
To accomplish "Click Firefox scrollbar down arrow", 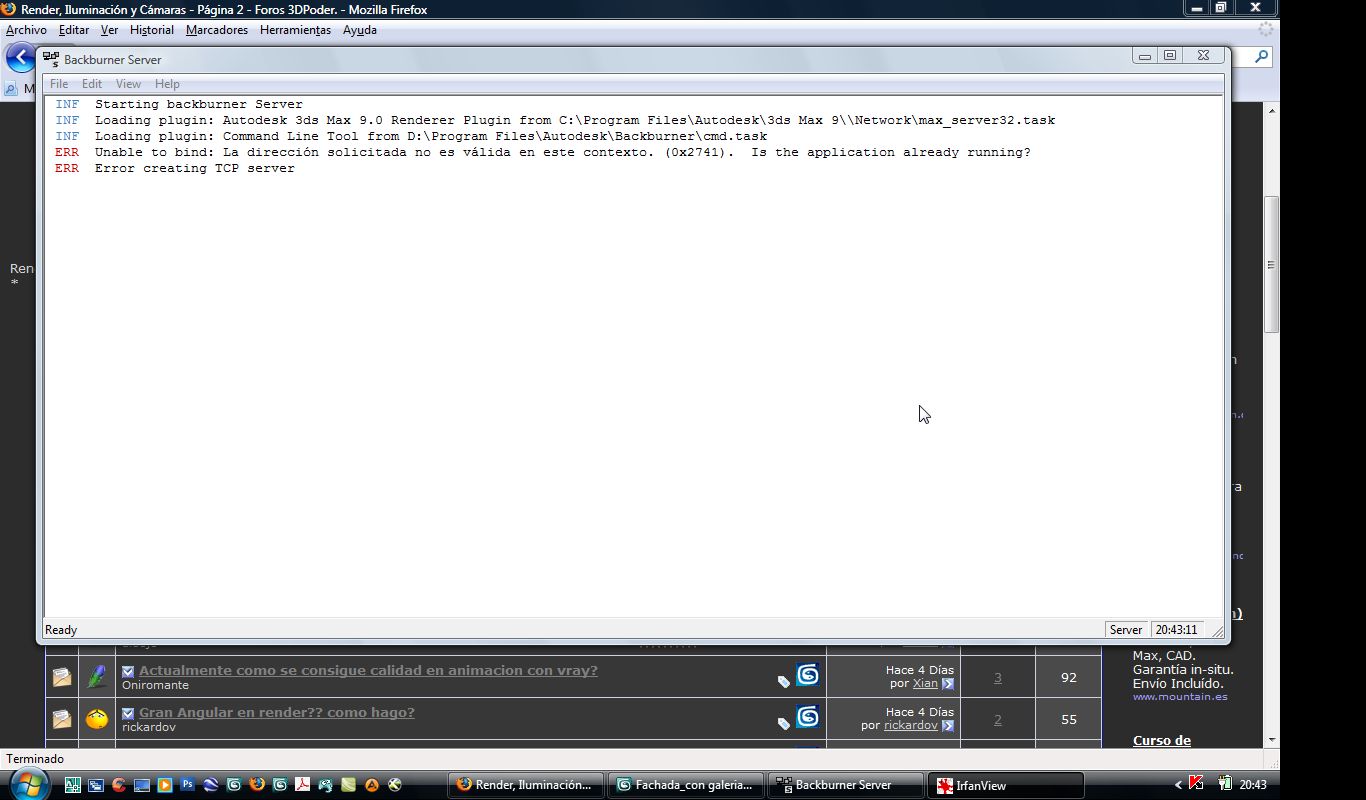I will pyautogui.click(x=1272, y=740).
